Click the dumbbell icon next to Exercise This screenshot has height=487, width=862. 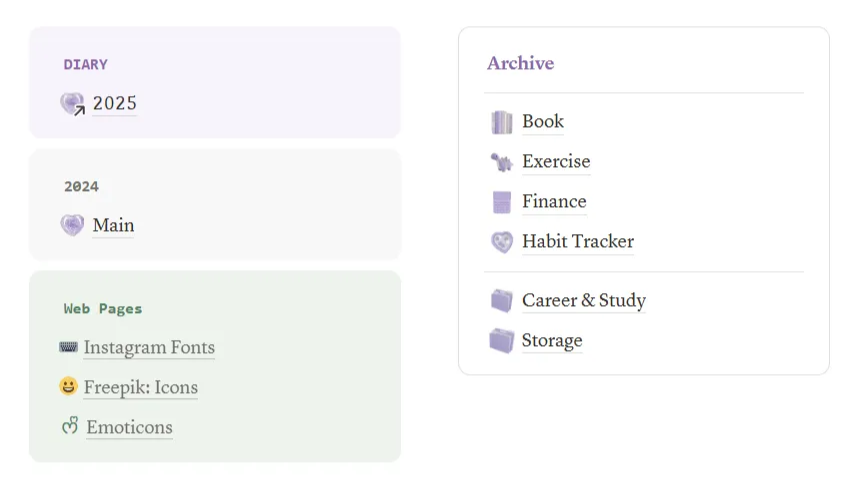coord(501,162)
